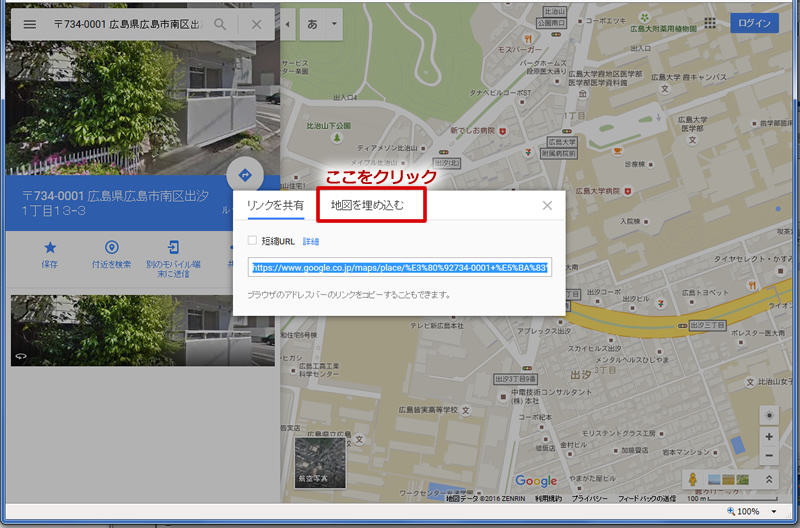The image size is (800, 528).
Task: Open the browser zoom level dropdown
Action: [775, 511]
